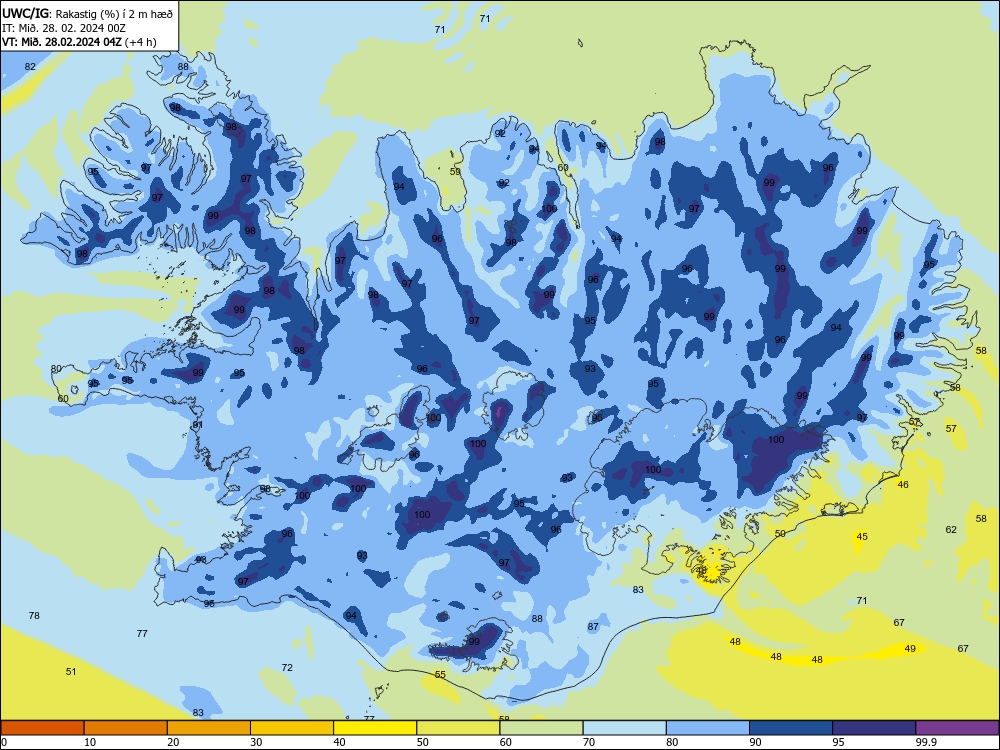1000x750 pixels.
Task: Select the '46' humidity value in yellow zone
Action: 903,485
